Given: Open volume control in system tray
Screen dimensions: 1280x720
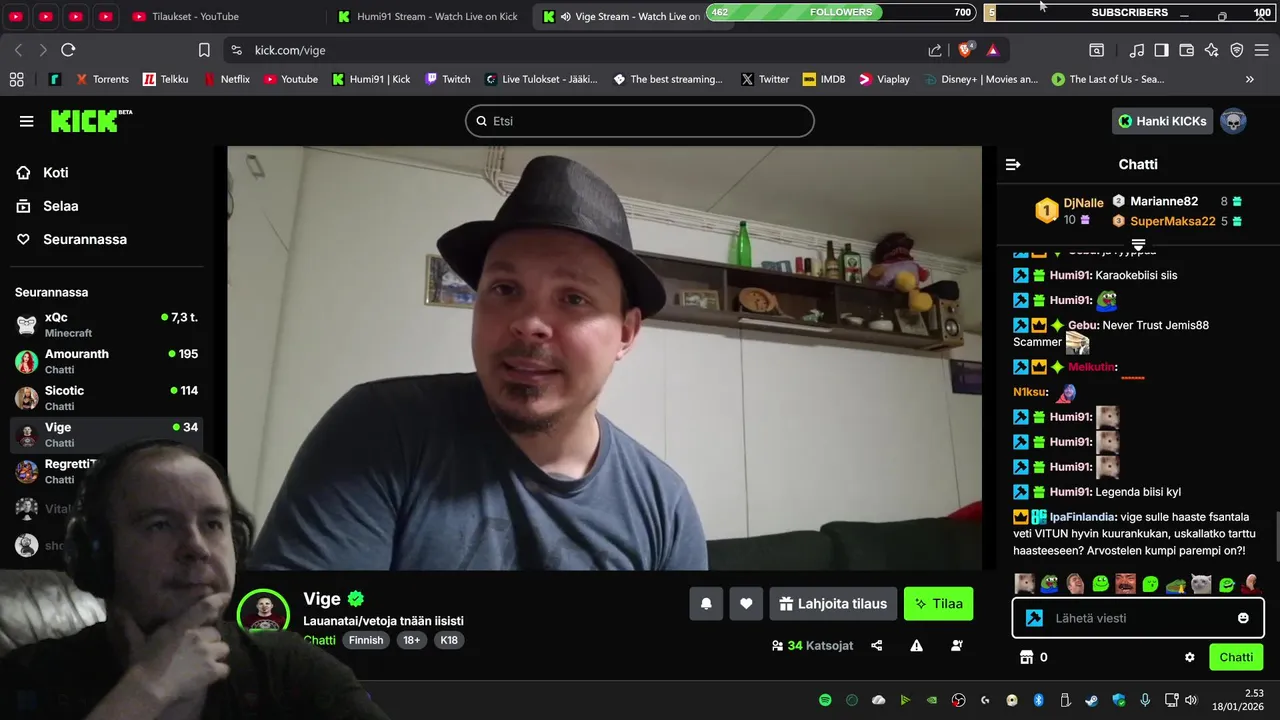Looking at the screenshot, I should click(x=1189, y=700).
